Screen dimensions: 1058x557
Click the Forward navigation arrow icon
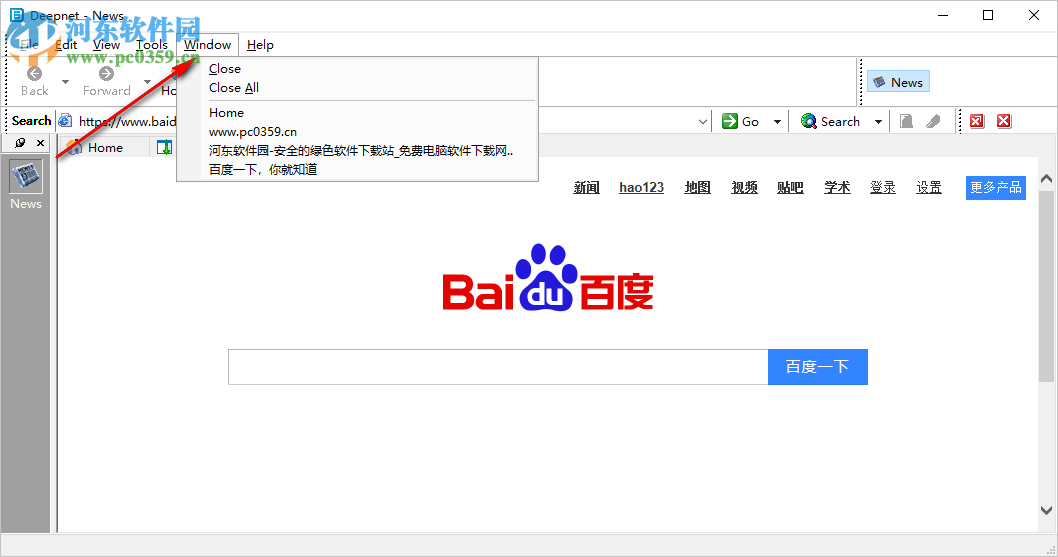[106, 73]
